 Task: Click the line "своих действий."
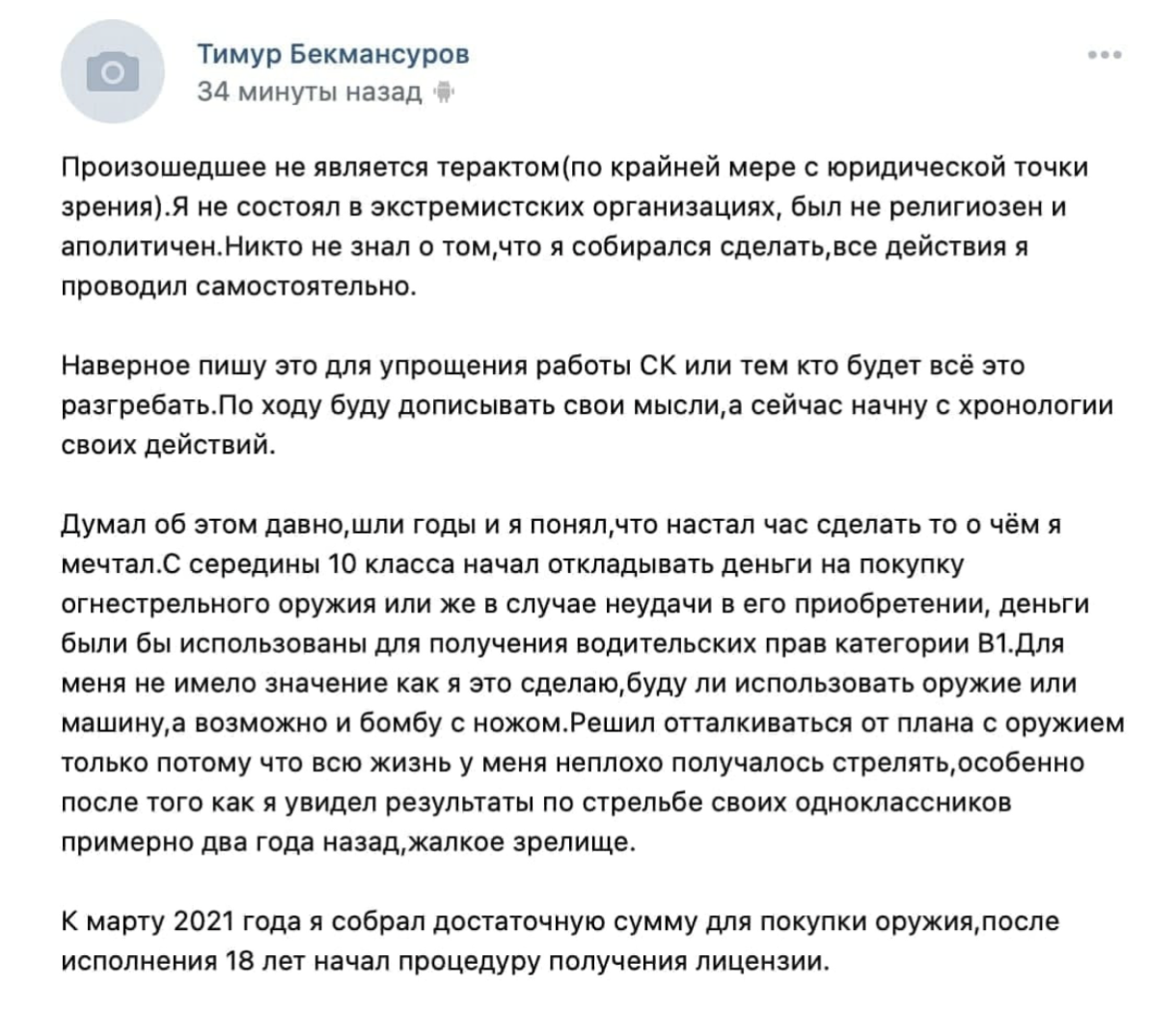(169, 446)
